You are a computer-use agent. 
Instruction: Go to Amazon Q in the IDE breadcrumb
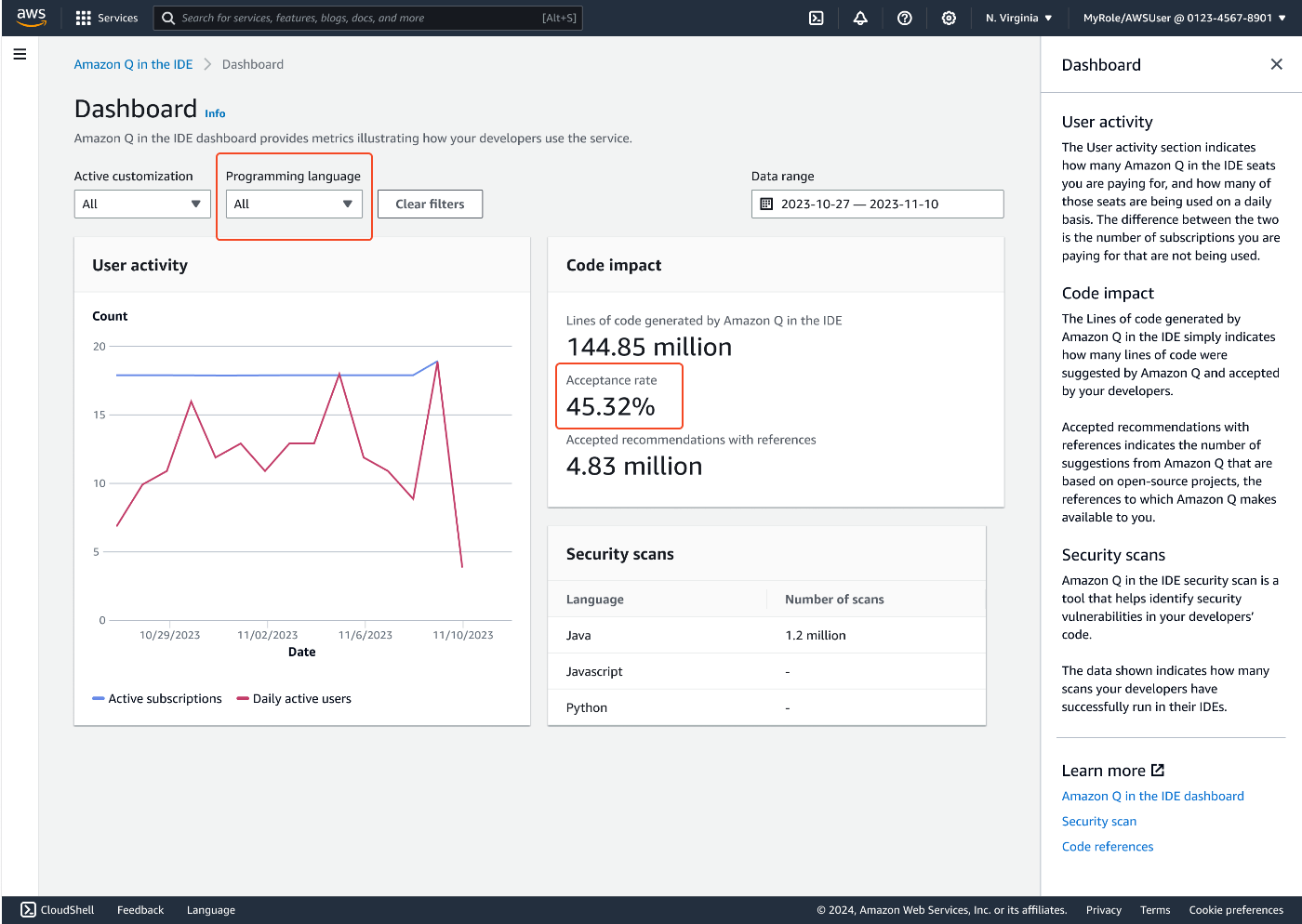[133, 64]
